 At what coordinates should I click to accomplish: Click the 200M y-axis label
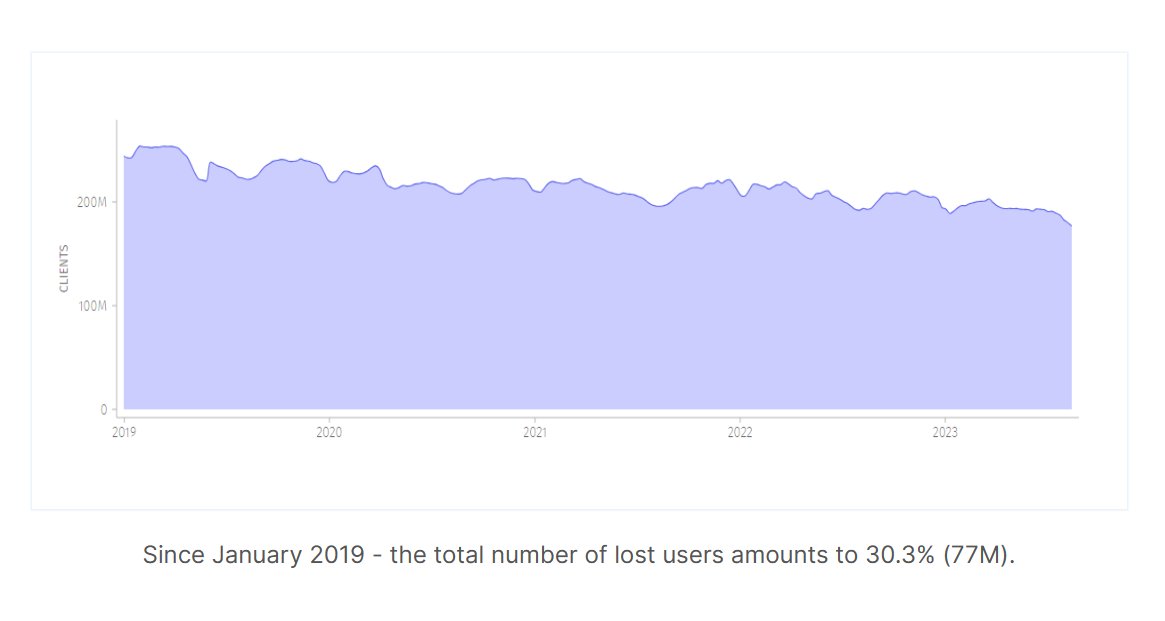pyautogui.click(x=92, y=202)
